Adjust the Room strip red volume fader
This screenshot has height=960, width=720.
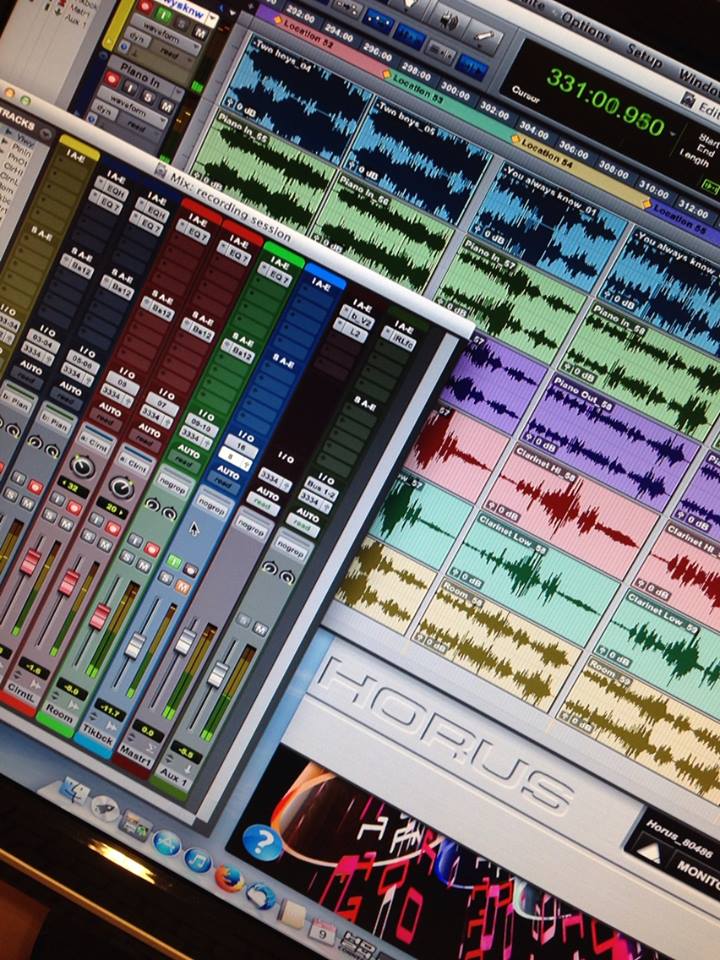click(99, 615)
